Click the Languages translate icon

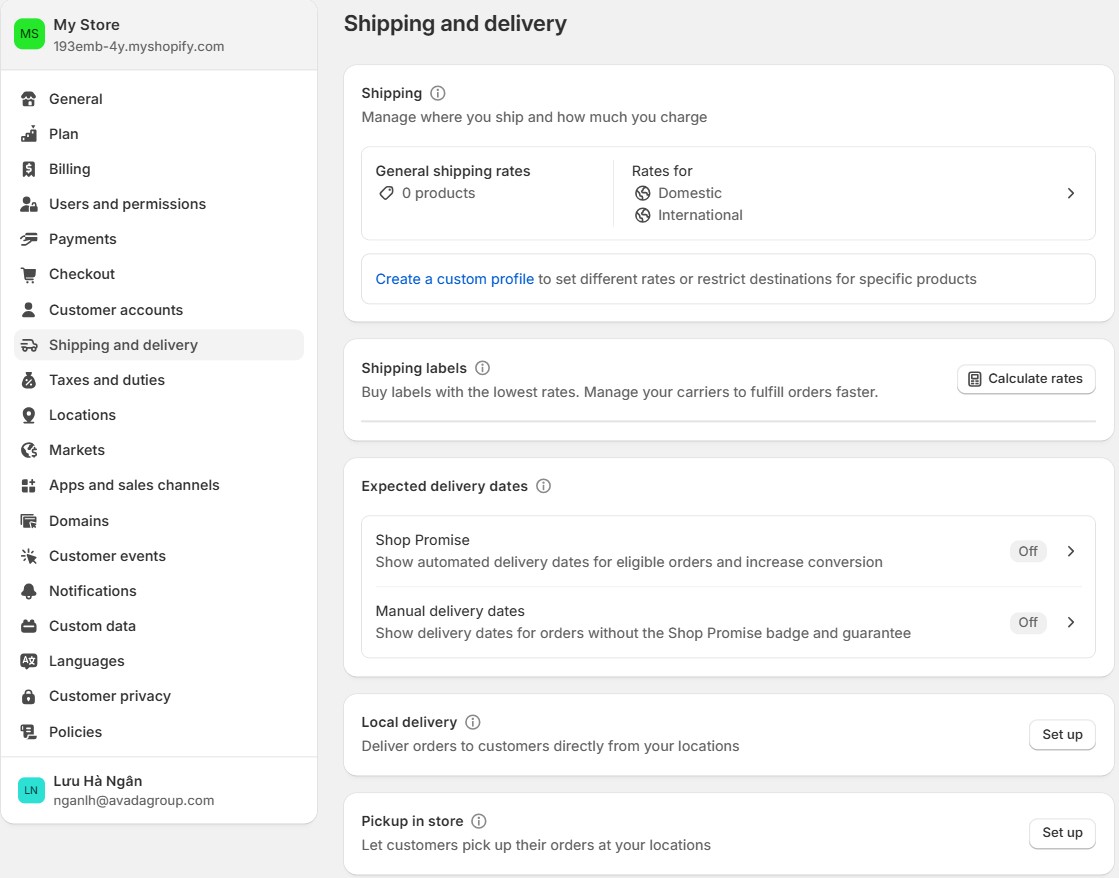click(x=29, y=661)
